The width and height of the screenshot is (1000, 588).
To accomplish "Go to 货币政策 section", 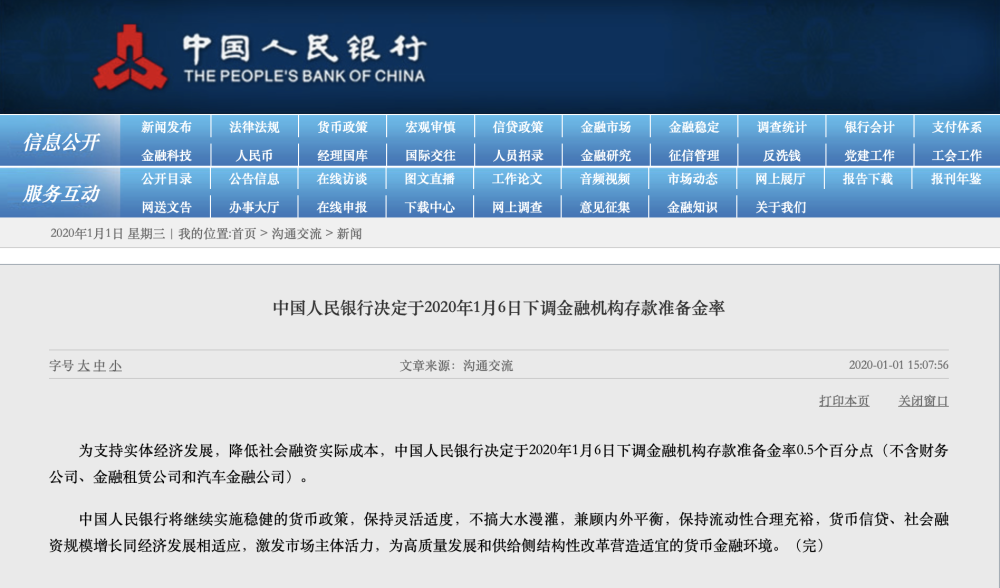I will point(342,128).
